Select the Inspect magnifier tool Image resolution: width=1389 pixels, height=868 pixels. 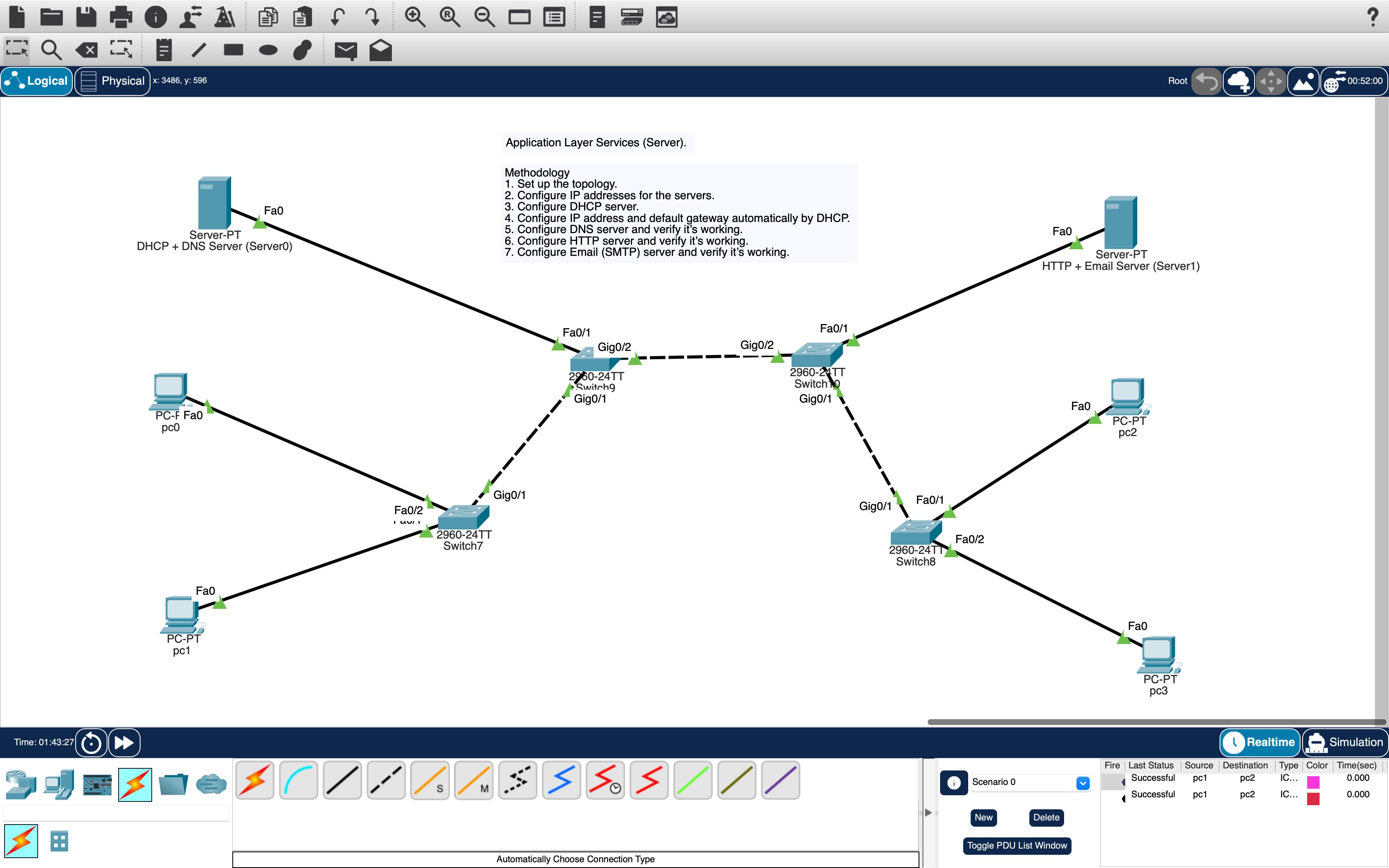(51, 50)
